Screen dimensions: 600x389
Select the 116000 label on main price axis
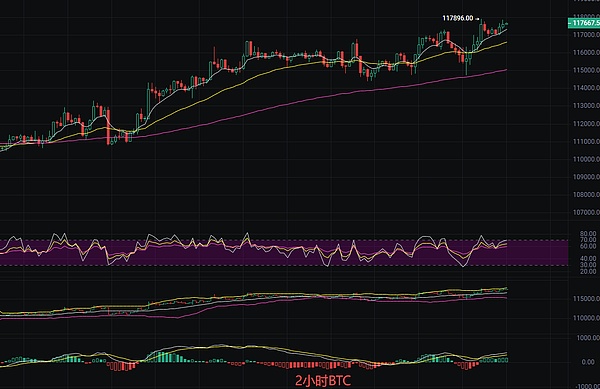click(586, 52)
